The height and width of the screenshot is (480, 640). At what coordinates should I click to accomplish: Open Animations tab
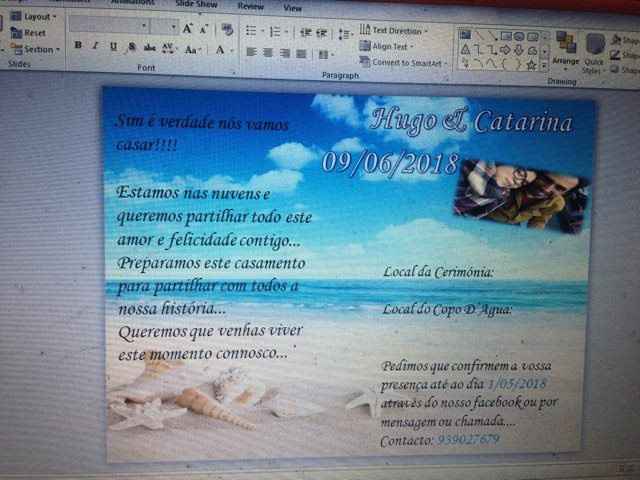point(133,2)
